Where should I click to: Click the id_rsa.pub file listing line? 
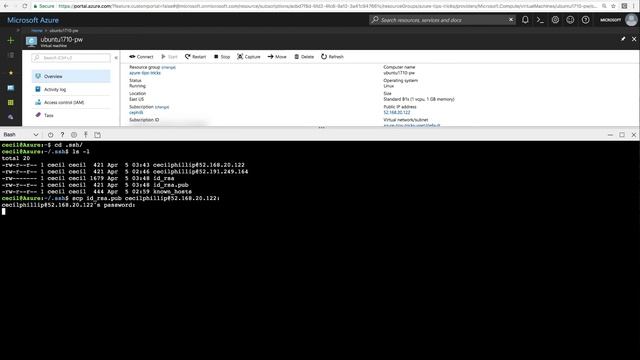click(95, 185)
